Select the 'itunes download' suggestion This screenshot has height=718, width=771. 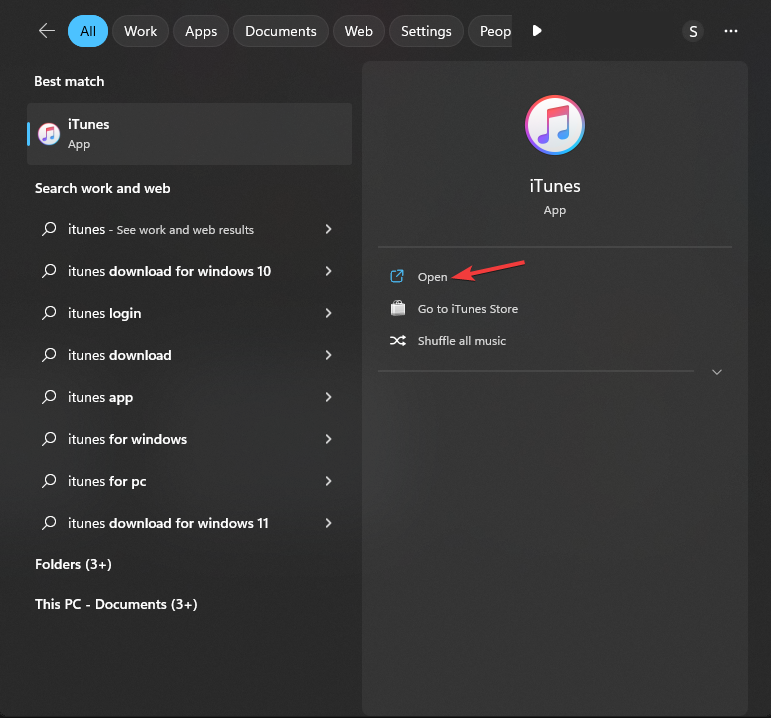(189, 355)
